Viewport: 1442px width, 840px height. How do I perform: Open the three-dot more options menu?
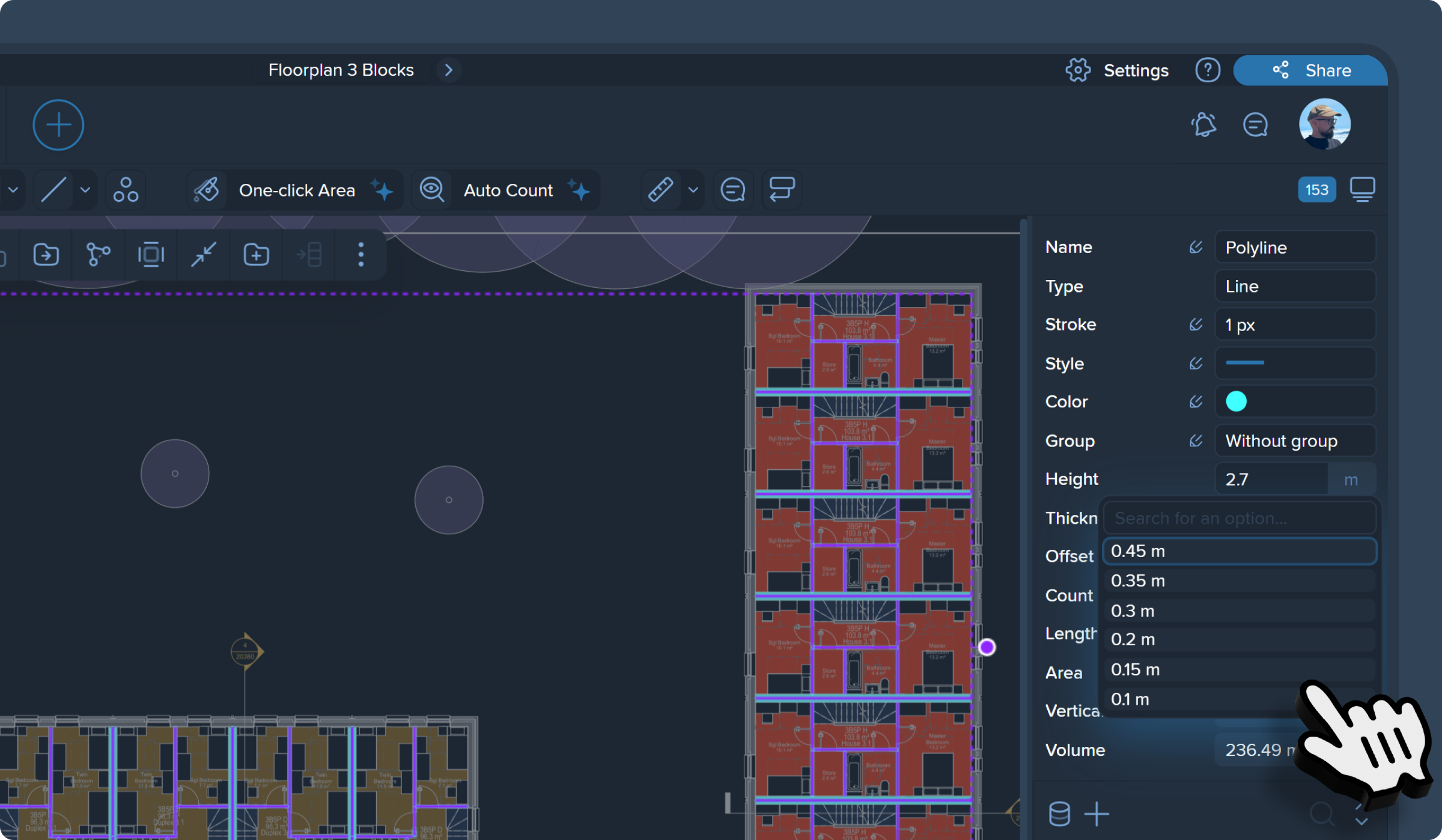point(360,254)
